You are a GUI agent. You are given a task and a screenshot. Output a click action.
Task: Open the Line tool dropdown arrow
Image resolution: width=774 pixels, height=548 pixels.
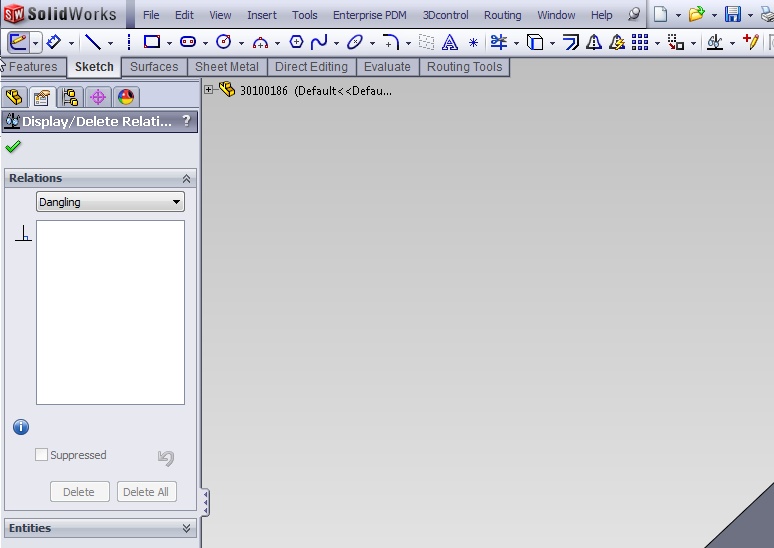pyautogui.click(x=111, y=43)
